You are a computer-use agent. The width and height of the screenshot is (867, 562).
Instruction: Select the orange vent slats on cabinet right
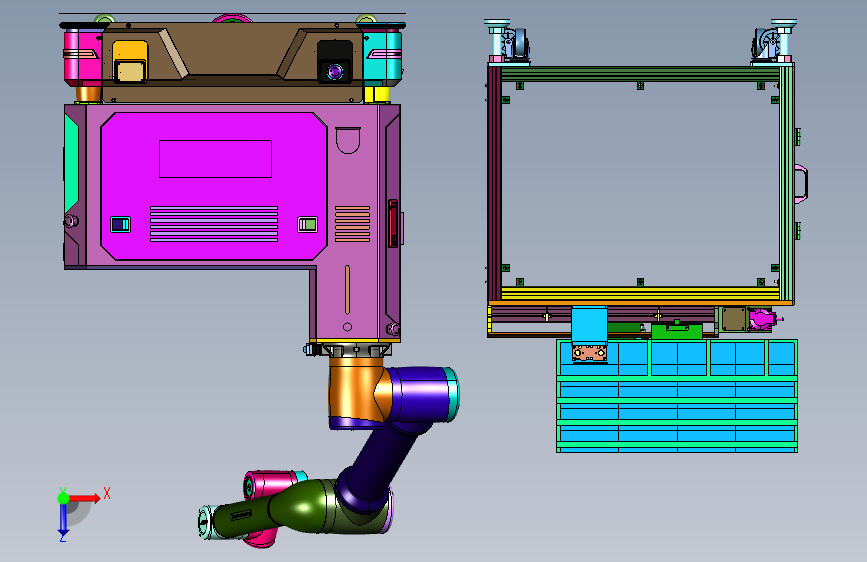click(352, 224)
